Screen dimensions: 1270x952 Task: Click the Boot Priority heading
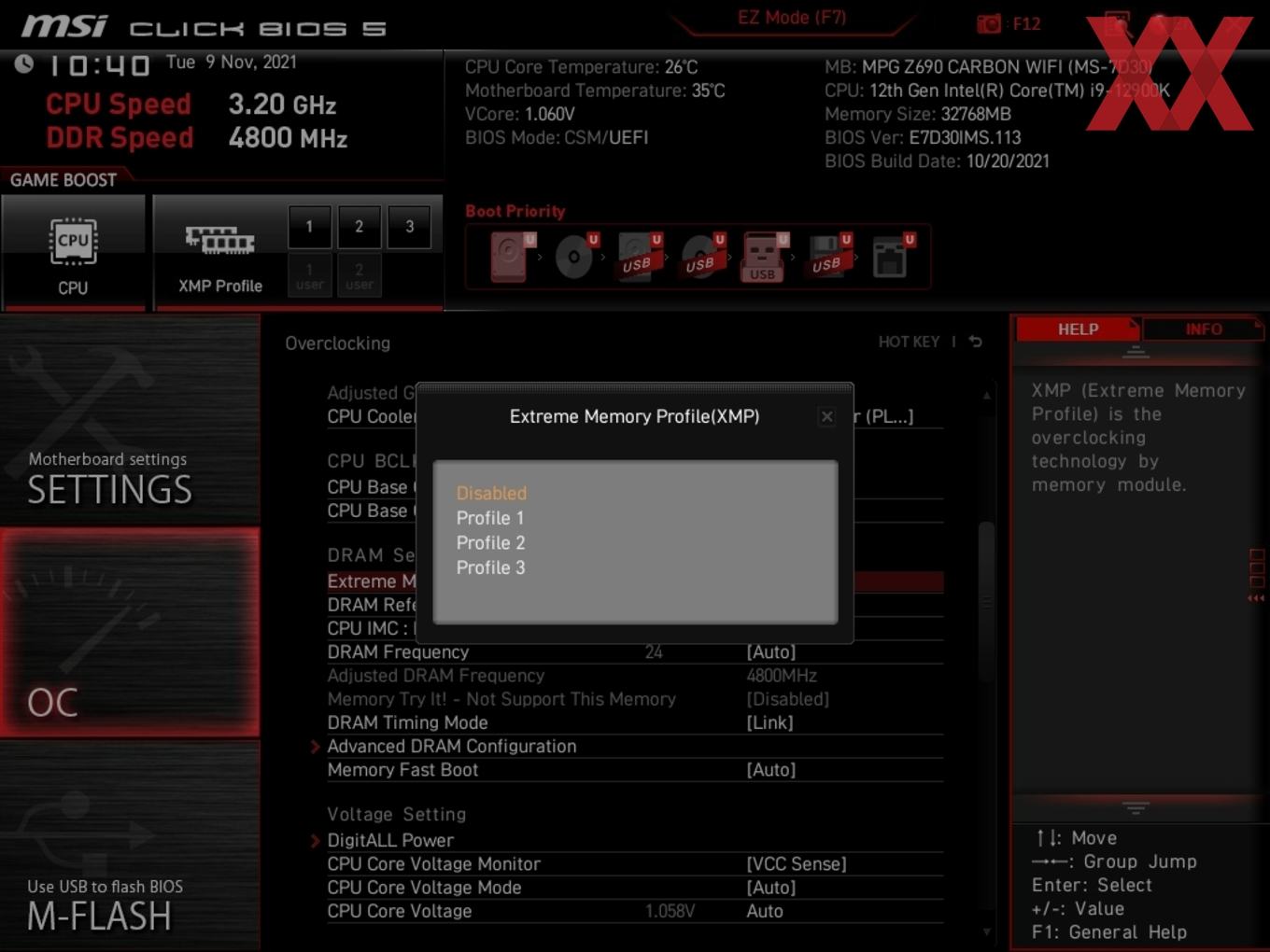click(x=515, y=211)
